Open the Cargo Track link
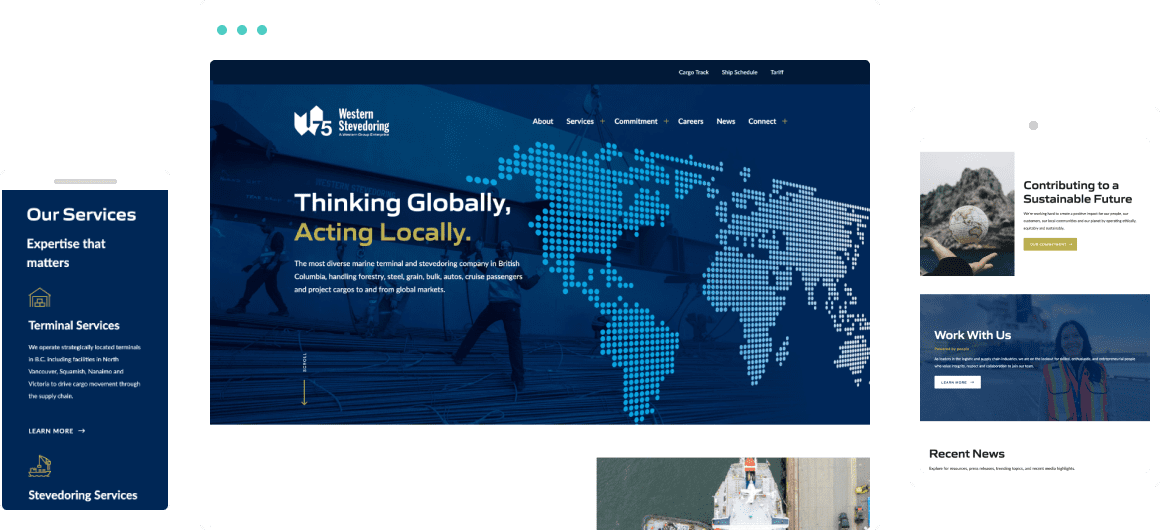The width and height of the screenshot is (1160, 530). [x=693, y=72]
